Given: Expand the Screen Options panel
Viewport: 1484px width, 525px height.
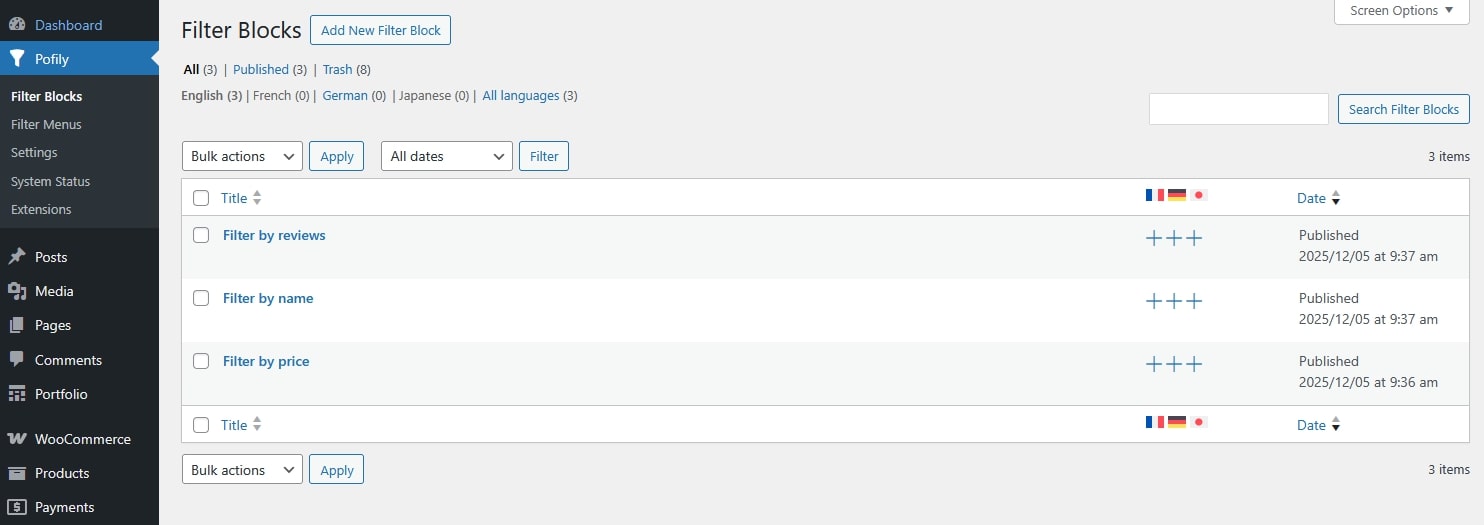Looking at the screenshot, I should click(x=1402, y=11).
